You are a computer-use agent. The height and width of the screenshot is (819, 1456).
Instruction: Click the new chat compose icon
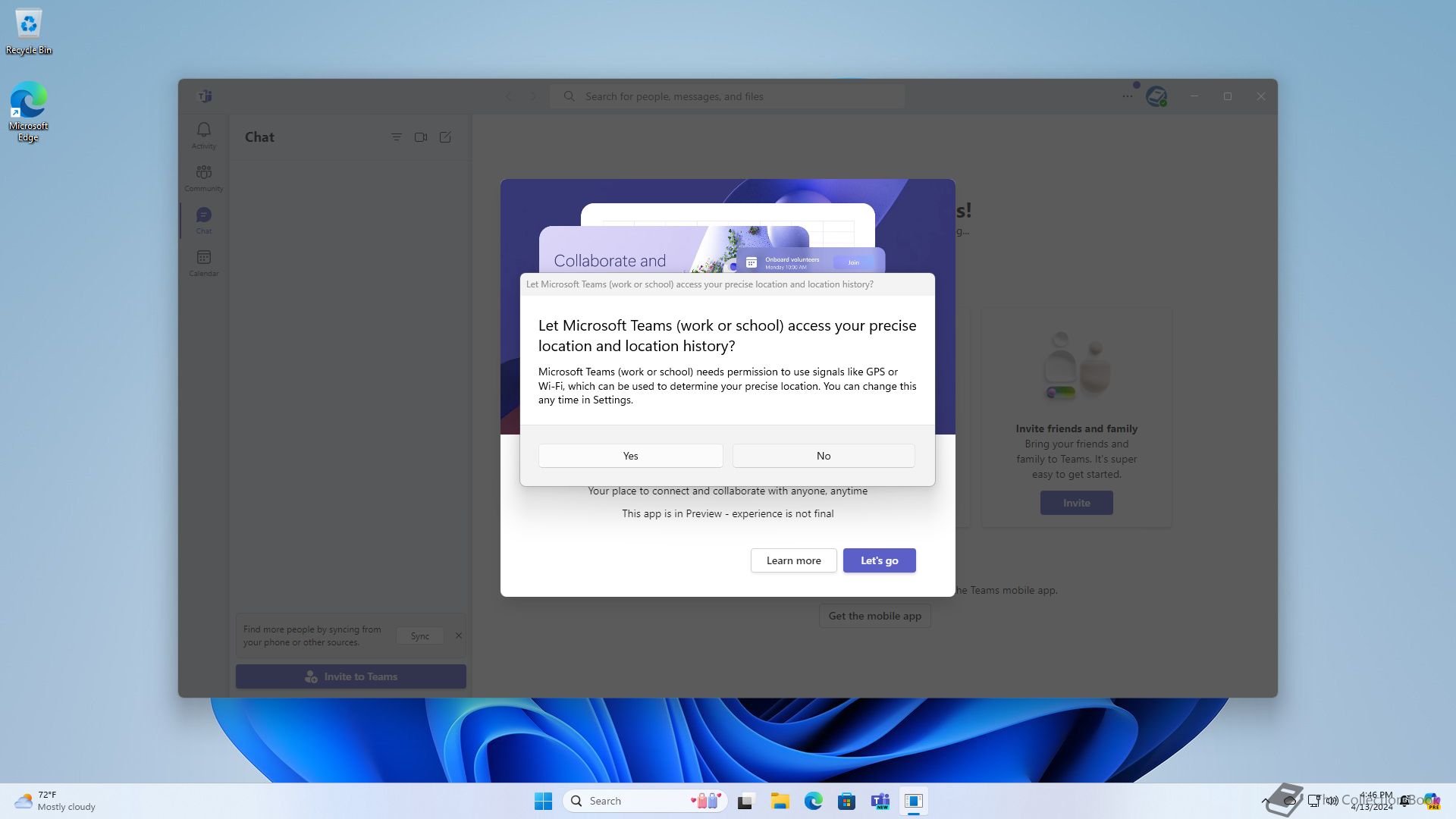(445, 137)
